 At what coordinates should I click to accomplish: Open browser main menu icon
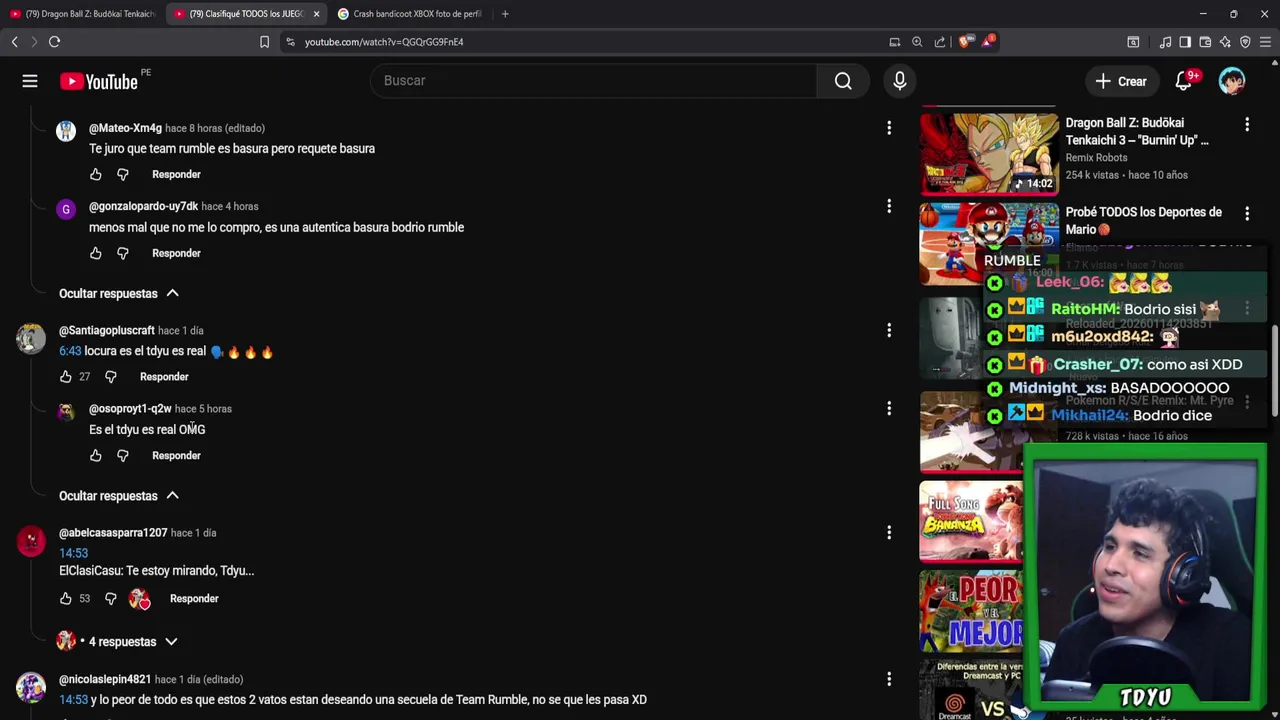click(x=1265, y=42)
